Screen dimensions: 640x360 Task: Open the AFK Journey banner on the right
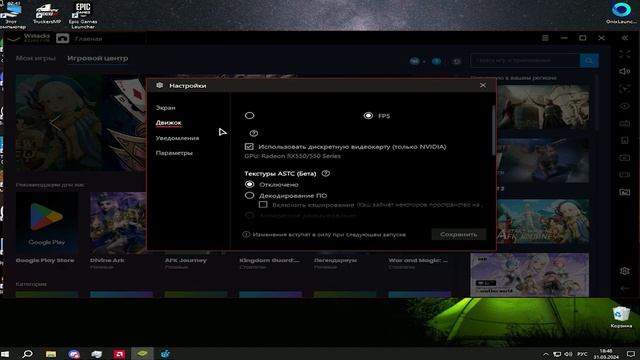click(x=543, y=221)
